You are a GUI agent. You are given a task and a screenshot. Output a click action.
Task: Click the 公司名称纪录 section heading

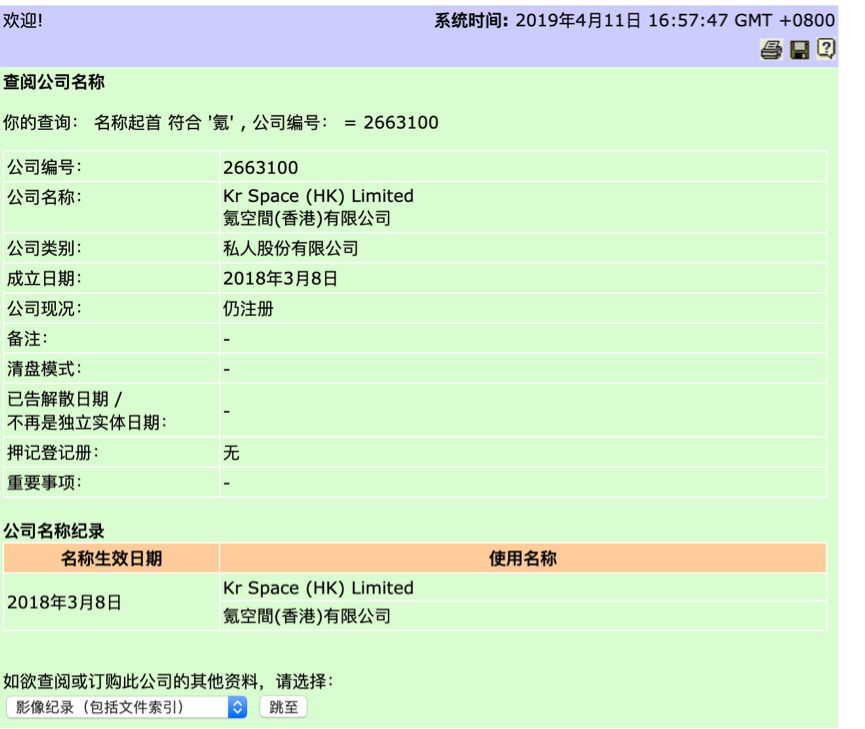pyautogui.click(x=54, y=531)
